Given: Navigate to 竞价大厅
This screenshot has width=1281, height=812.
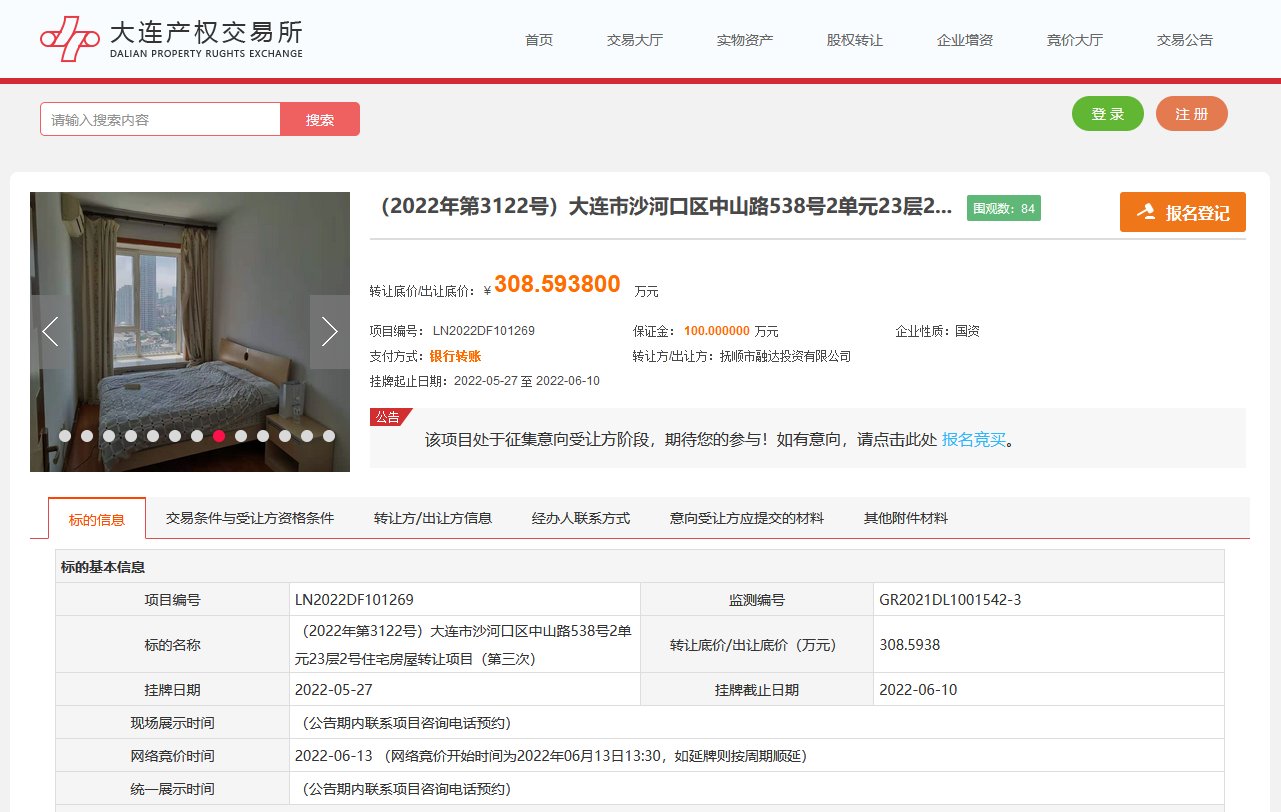Looking at the screenshot, I should [1075, 40].
